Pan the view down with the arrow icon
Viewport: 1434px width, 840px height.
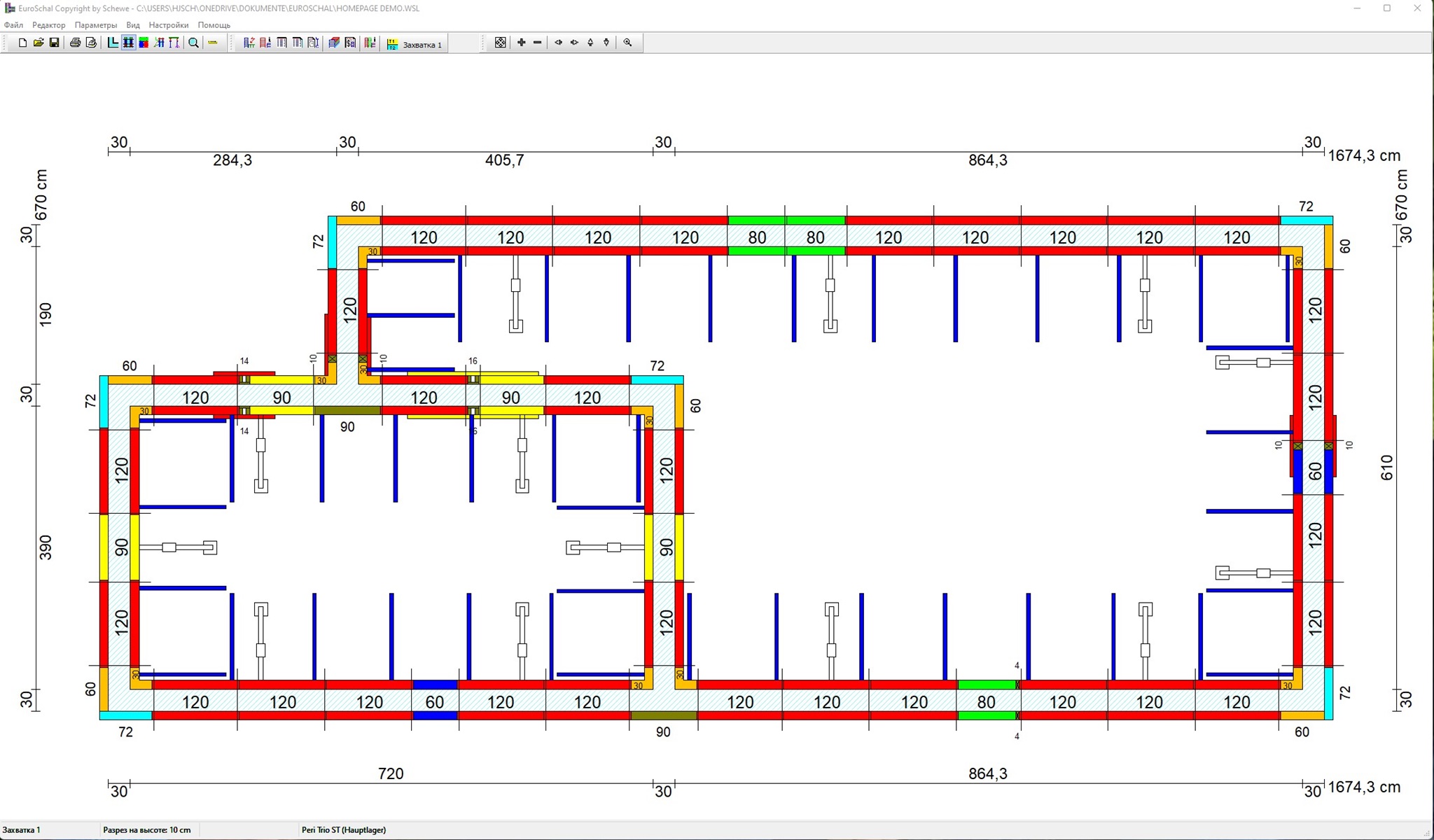[x=606, y=43]
